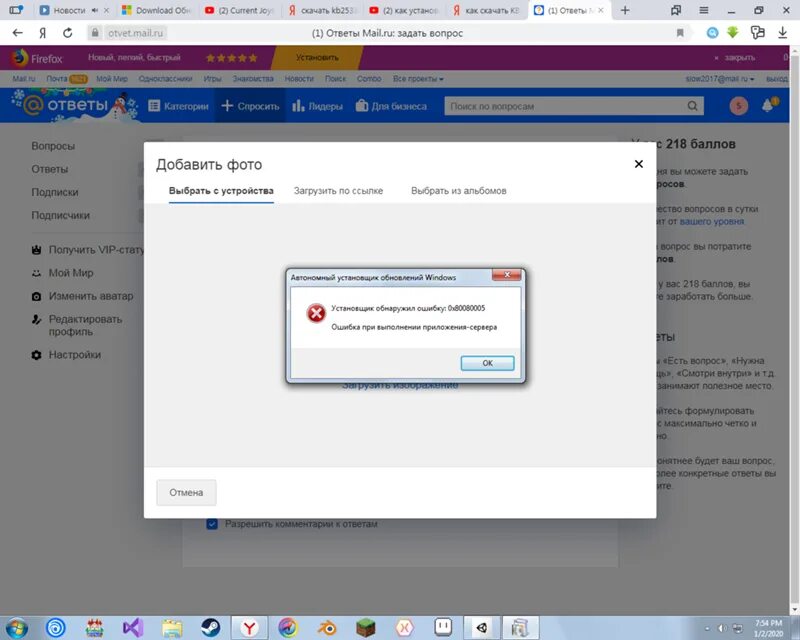Click the green download extension icon
Image resolution: width=800 pixels, height=640 pixels.
tap(733, 33)
